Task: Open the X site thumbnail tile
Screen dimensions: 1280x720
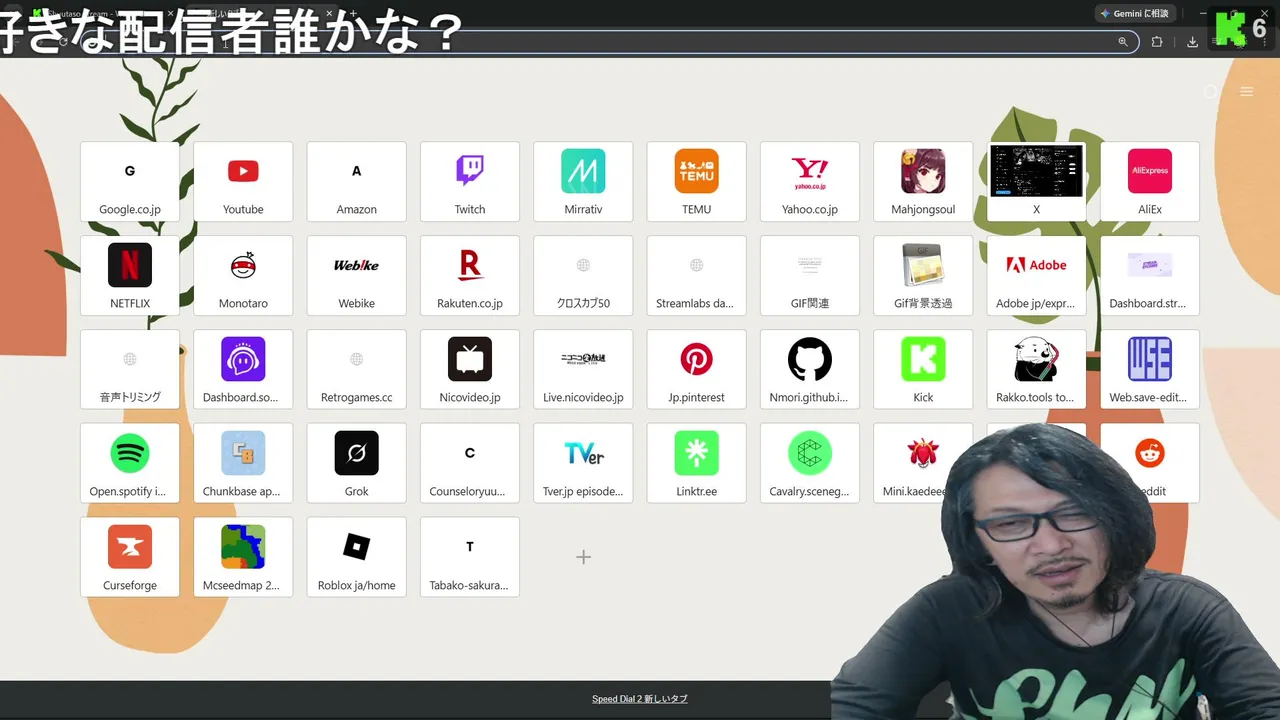Action: [x=1037, y=182]
